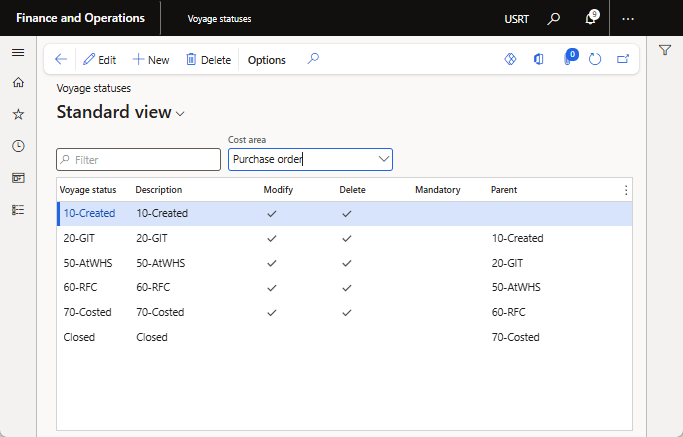
Task: Toggle Modify checkmark for 20-GIT row
Action: pos(271,238)
